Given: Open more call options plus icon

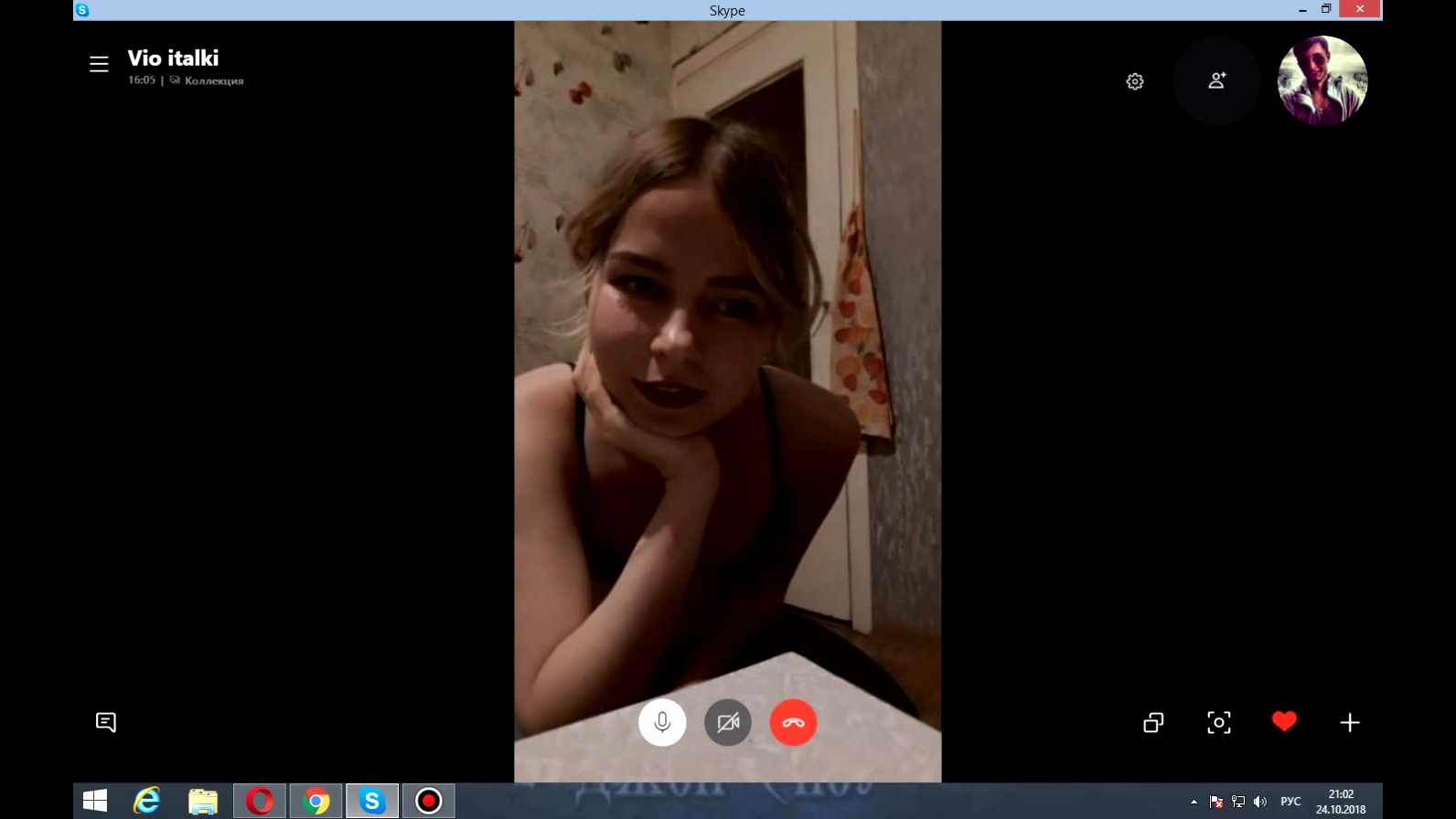Looking at the screenshot, I should [1350, 722].
